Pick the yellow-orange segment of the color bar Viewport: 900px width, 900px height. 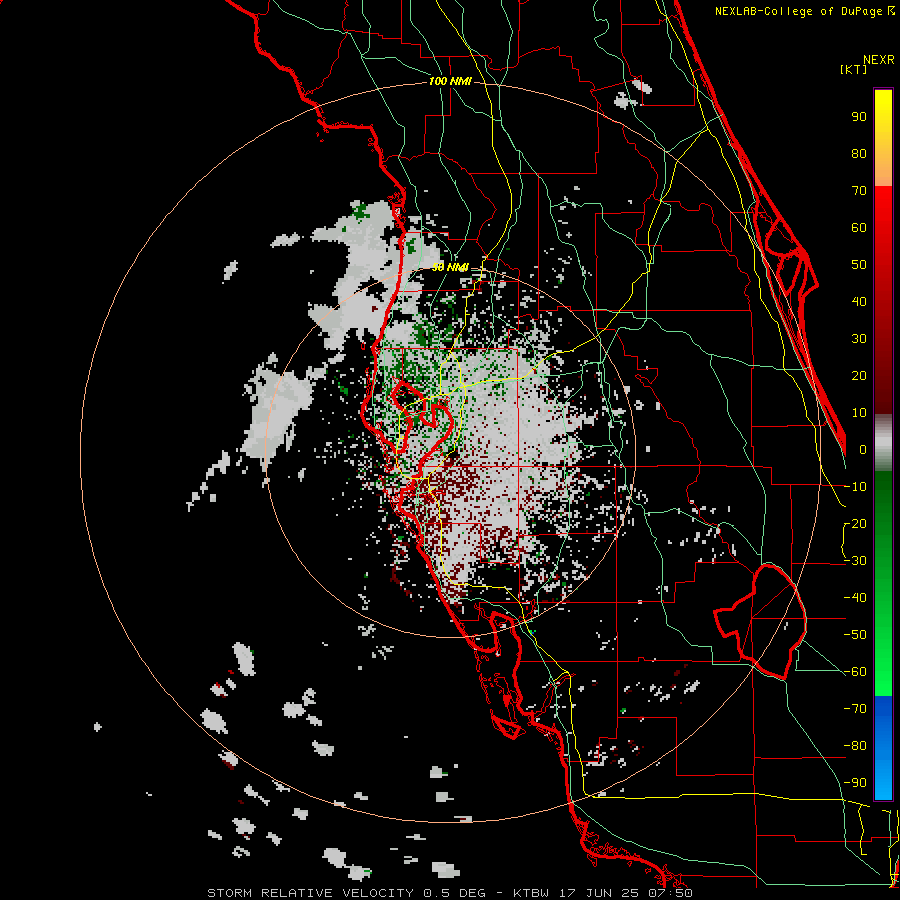(883, 138)
